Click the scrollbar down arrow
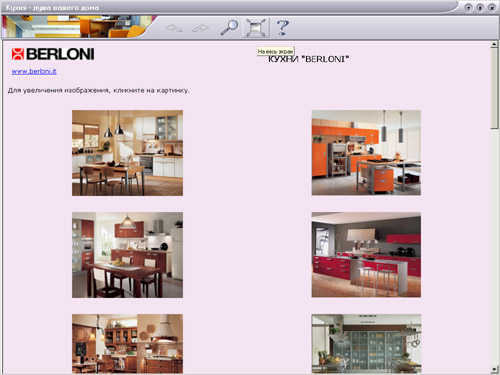Image resolution: width=500 pixels, height=375 pixels. click(x=494, y=369)
